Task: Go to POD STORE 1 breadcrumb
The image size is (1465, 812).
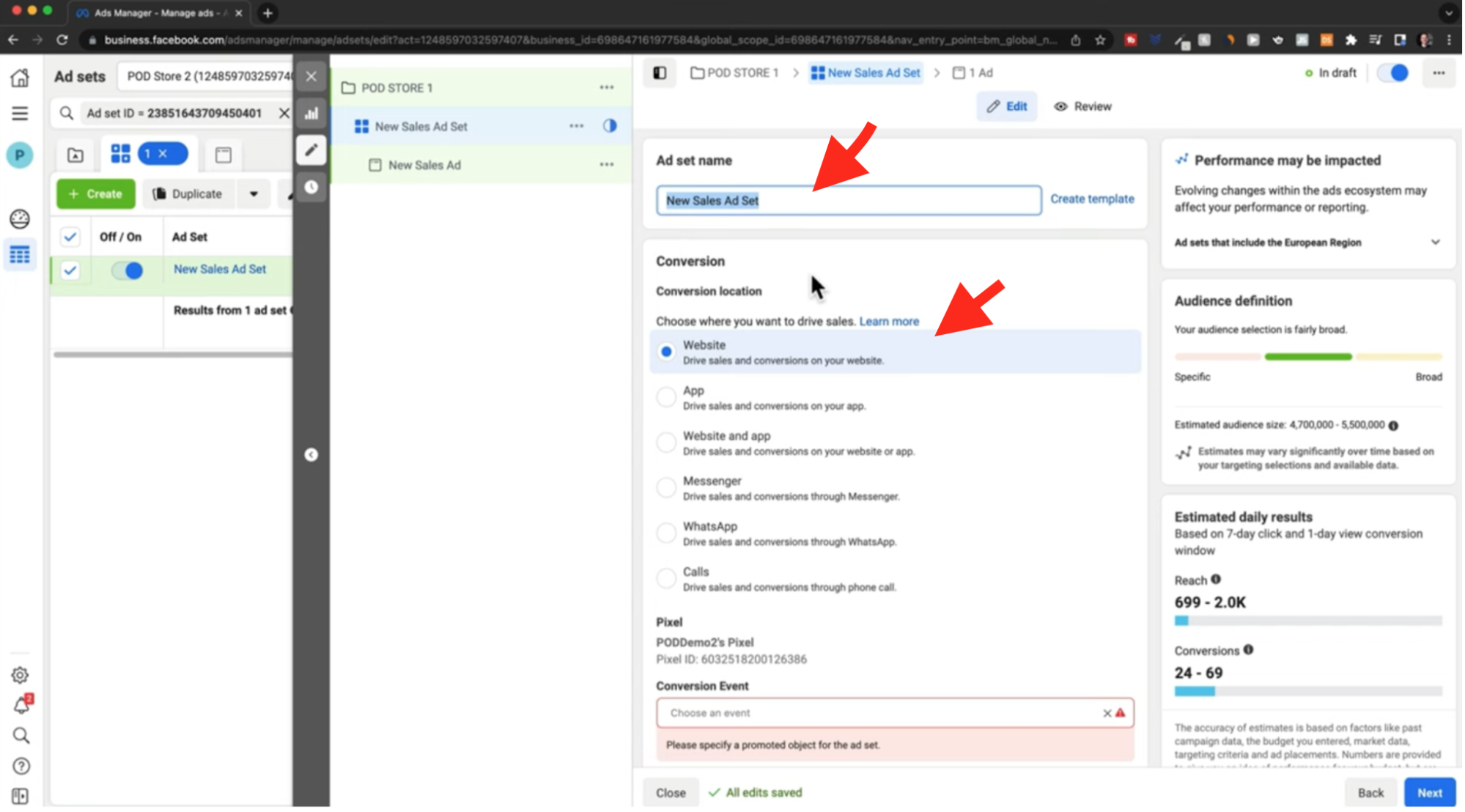Action: coord(734,73)
